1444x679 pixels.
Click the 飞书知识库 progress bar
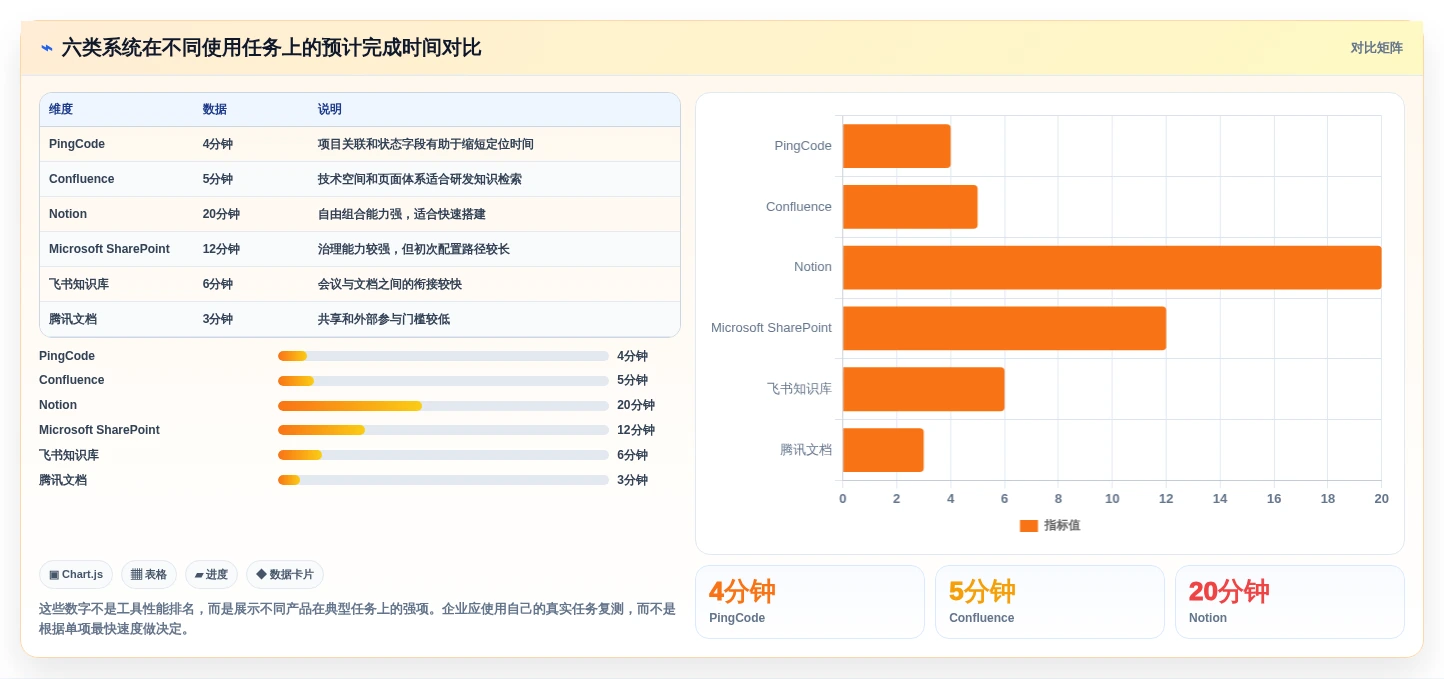tap(443, 455)
